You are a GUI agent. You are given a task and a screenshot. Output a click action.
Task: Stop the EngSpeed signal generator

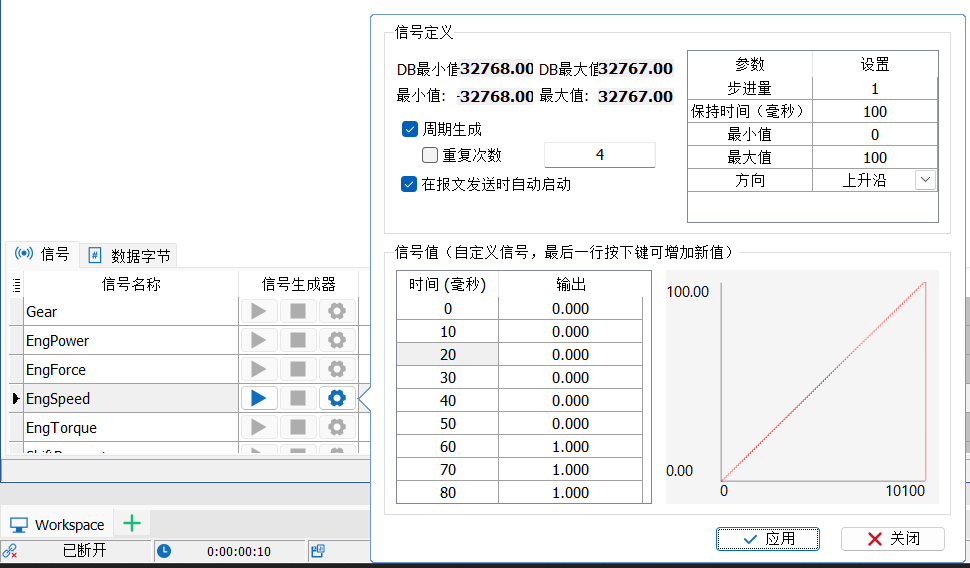pyautogui.click(x=298, y=398)
